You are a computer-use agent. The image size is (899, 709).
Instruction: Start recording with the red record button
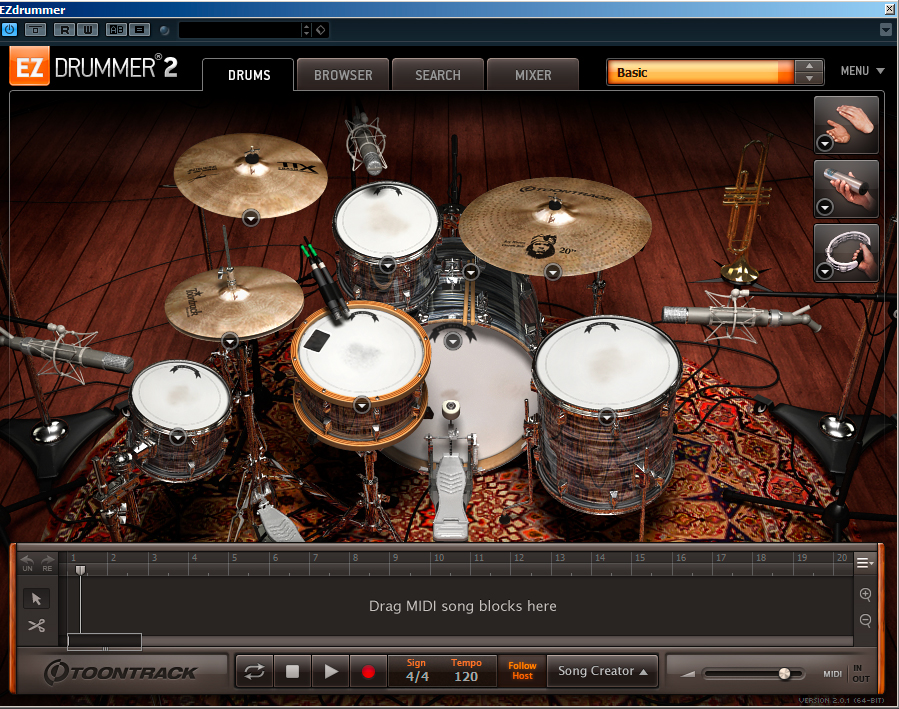[x=369, y=672]
